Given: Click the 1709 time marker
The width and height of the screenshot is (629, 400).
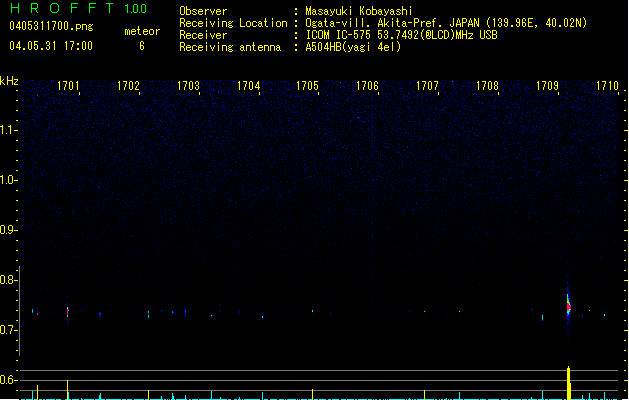Looking at the screenshot, I should [x=547, y=86].
